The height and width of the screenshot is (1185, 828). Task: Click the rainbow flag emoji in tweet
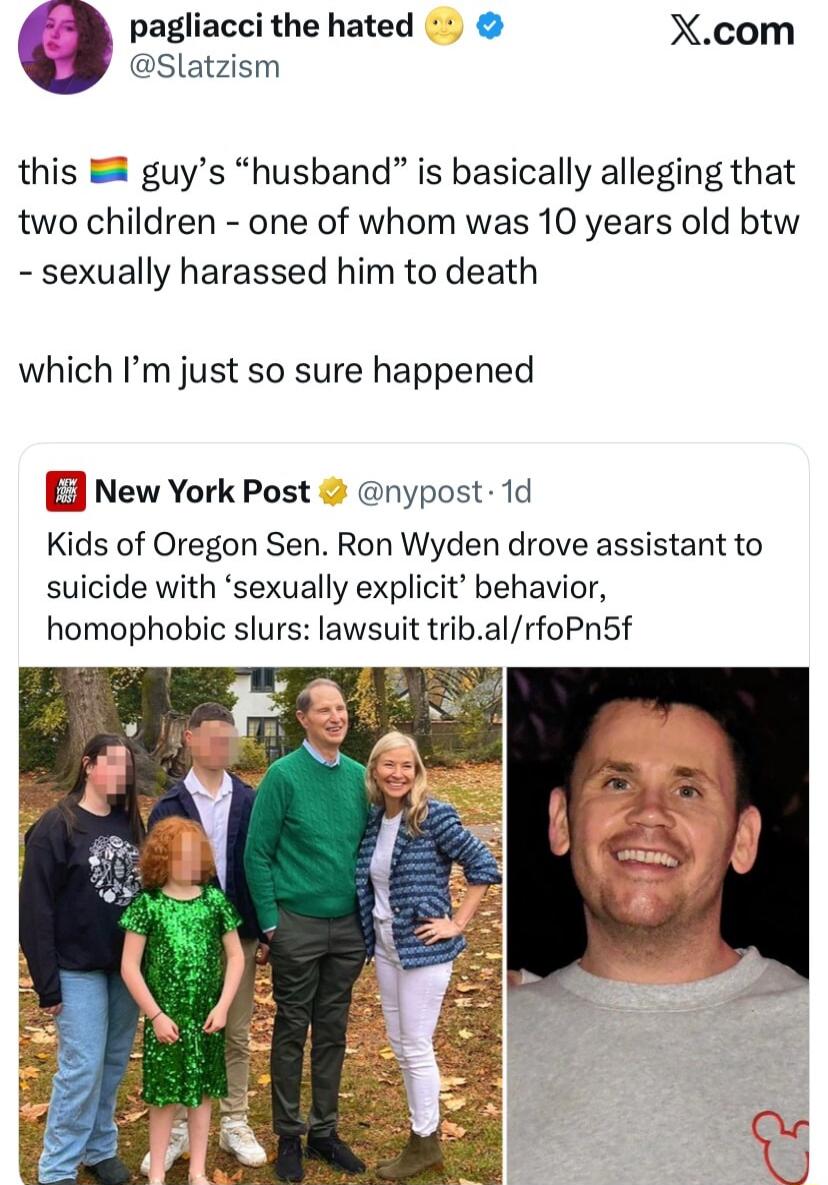click(110, 172)
